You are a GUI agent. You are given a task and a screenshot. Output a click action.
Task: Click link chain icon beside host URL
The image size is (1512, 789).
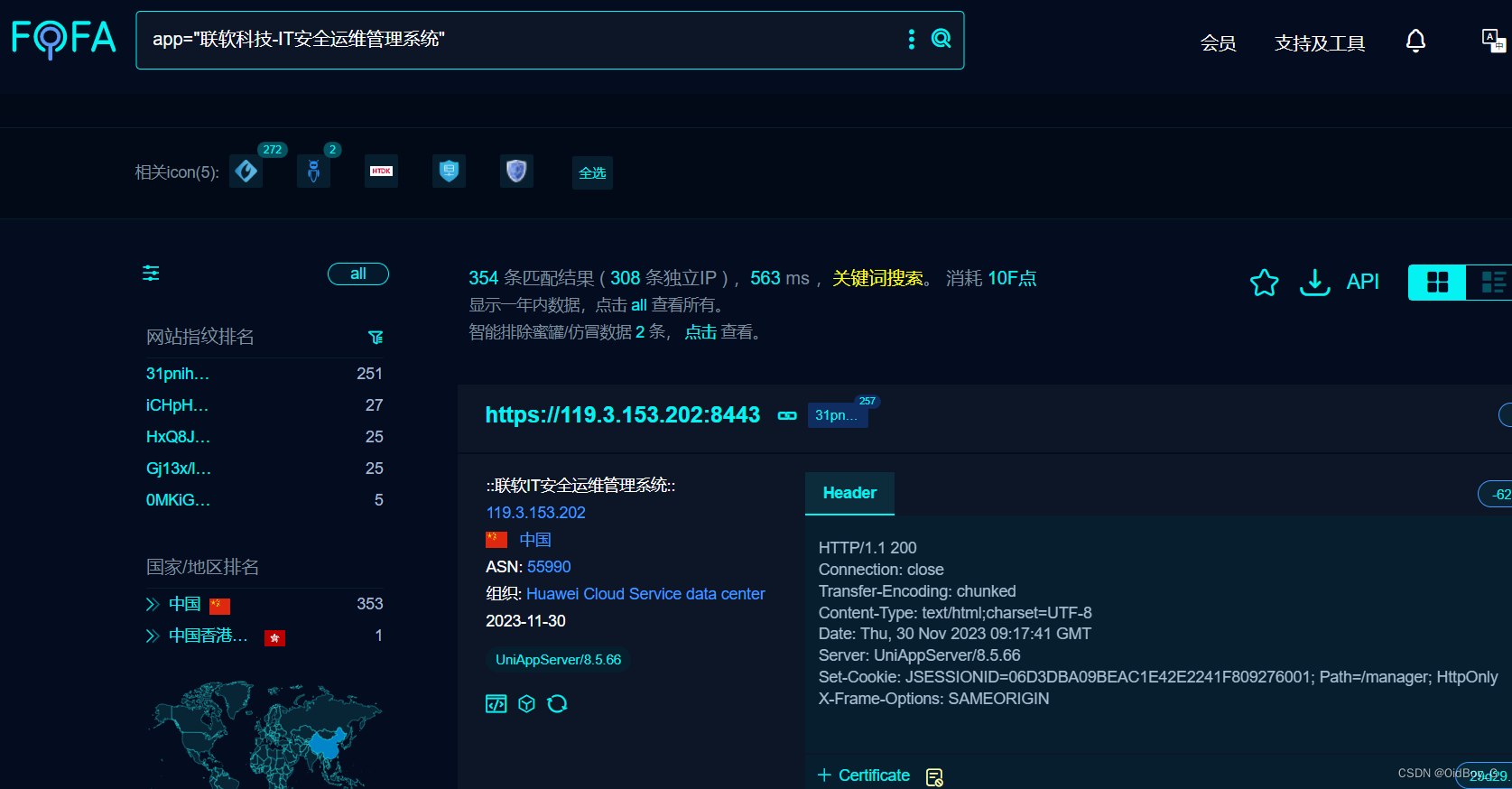787,415
